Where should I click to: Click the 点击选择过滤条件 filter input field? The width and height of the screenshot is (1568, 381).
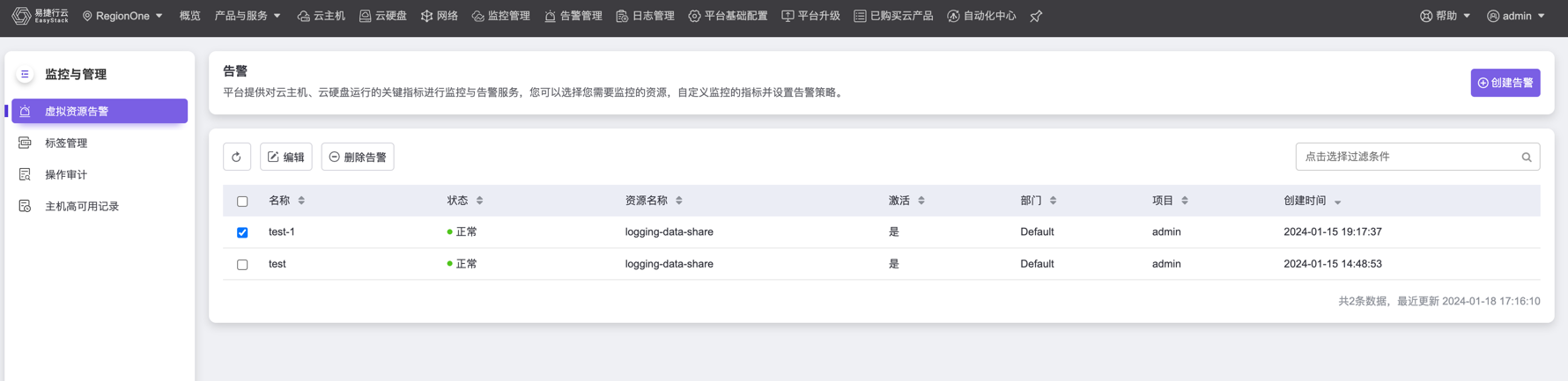pyautogui.click(x=1408, y=157)
